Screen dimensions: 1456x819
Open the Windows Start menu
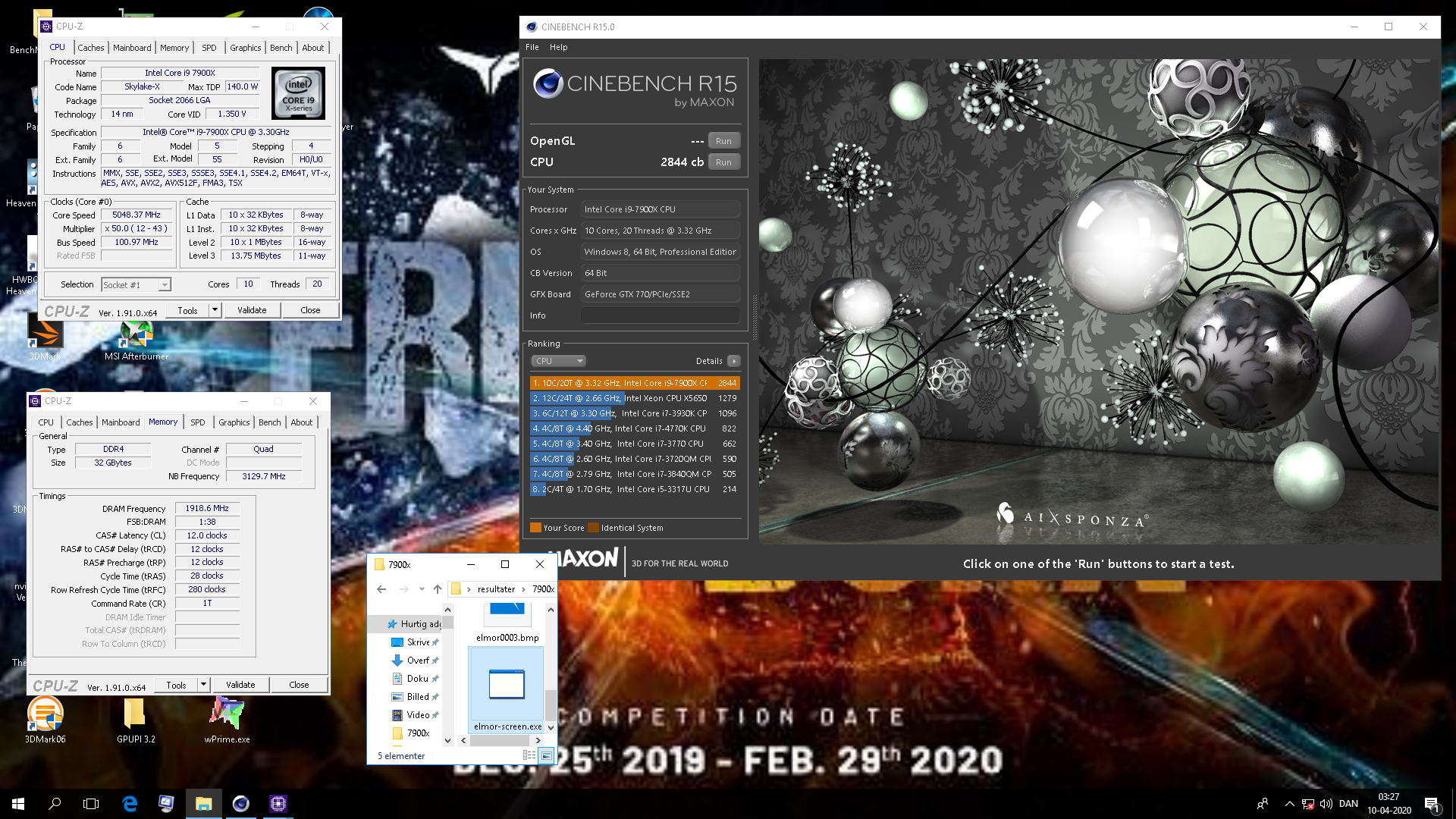(x=18, y=804)
